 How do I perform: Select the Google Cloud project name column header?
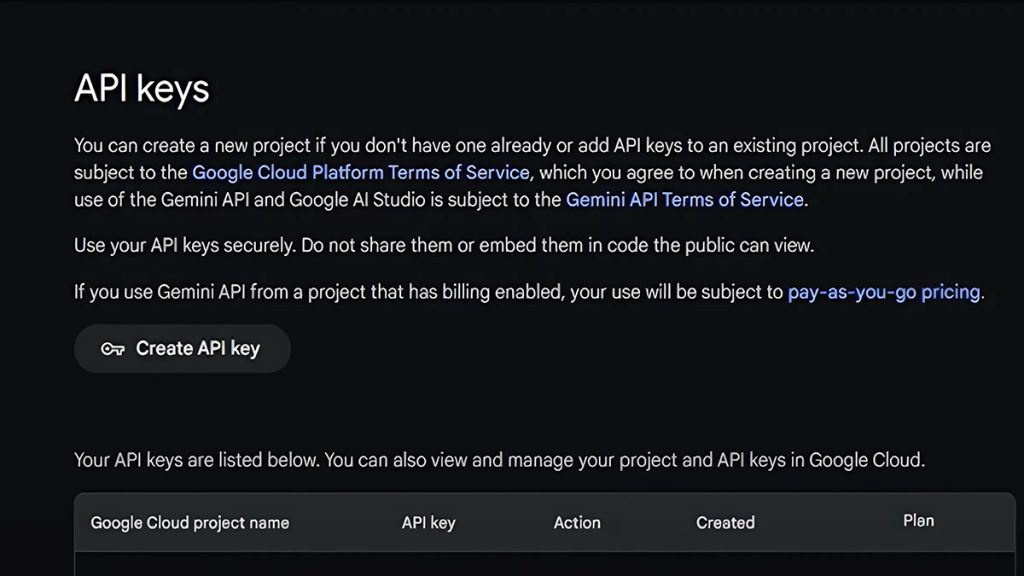coord(189,523)
